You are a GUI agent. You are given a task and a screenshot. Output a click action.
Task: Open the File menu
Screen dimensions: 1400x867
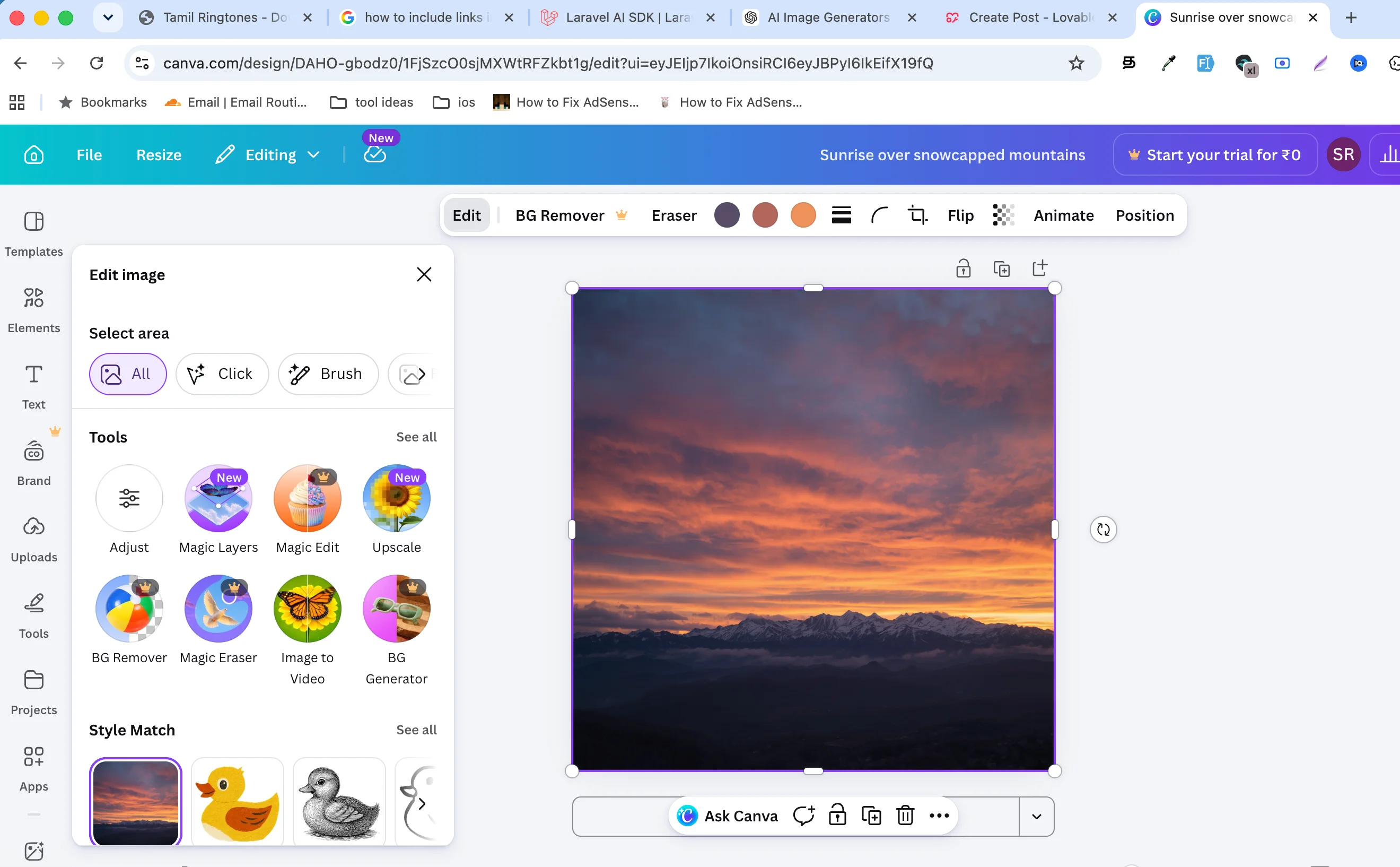coord(90,155)
